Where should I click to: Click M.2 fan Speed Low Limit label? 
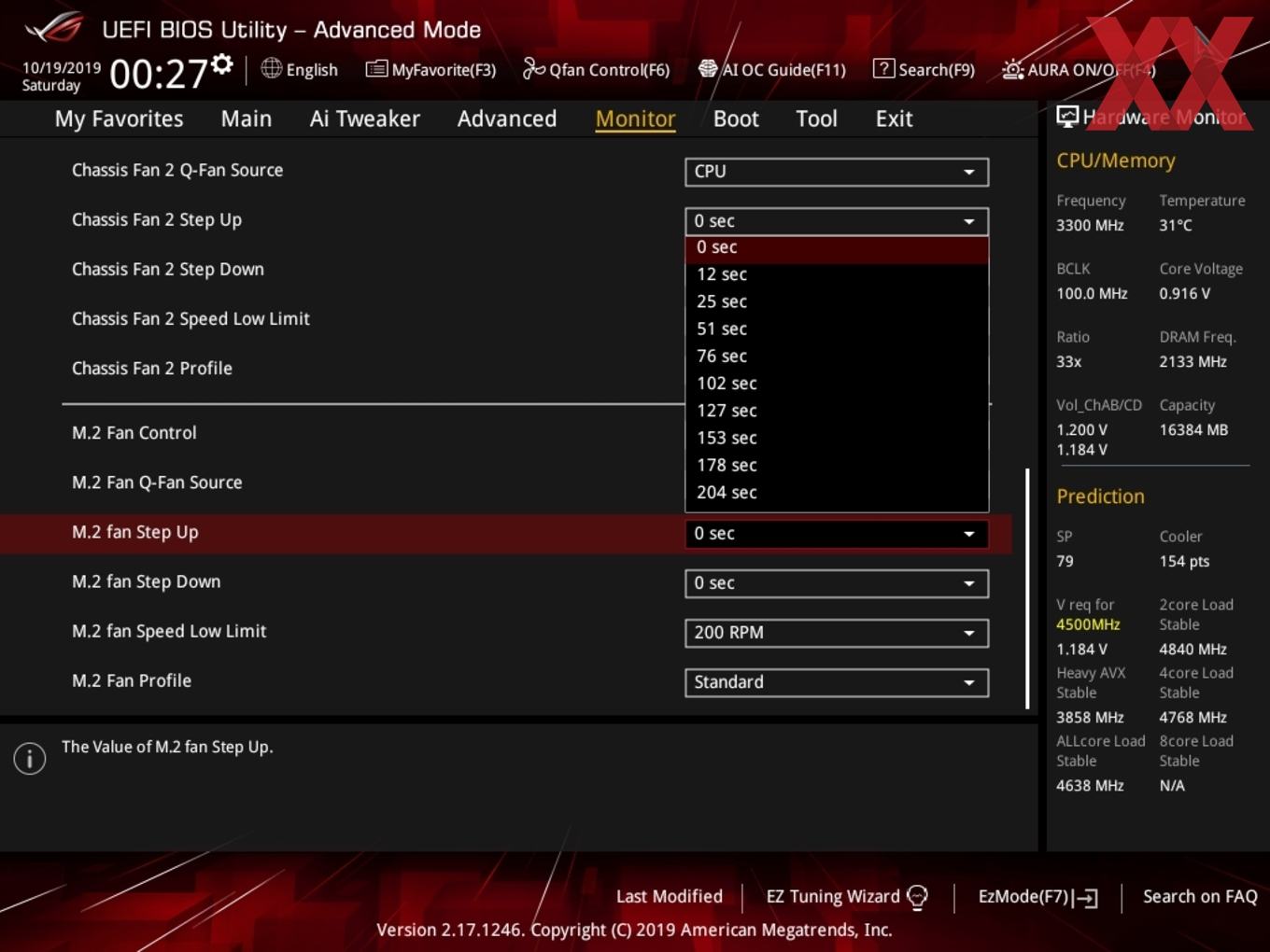(169, 632)
